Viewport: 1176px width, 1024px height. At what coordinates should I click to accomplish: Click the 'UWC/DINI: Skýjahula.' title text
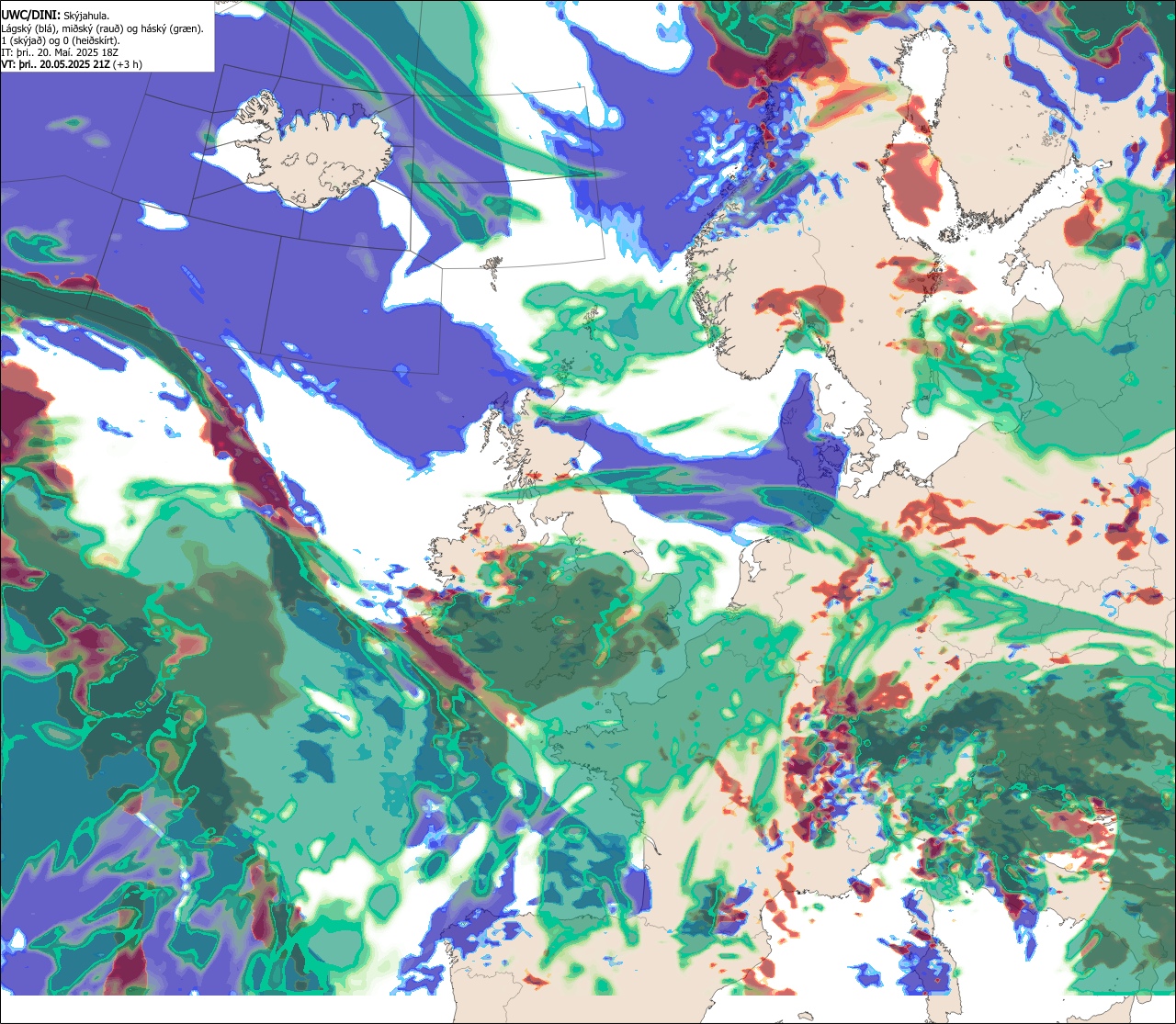coord(55,16)
